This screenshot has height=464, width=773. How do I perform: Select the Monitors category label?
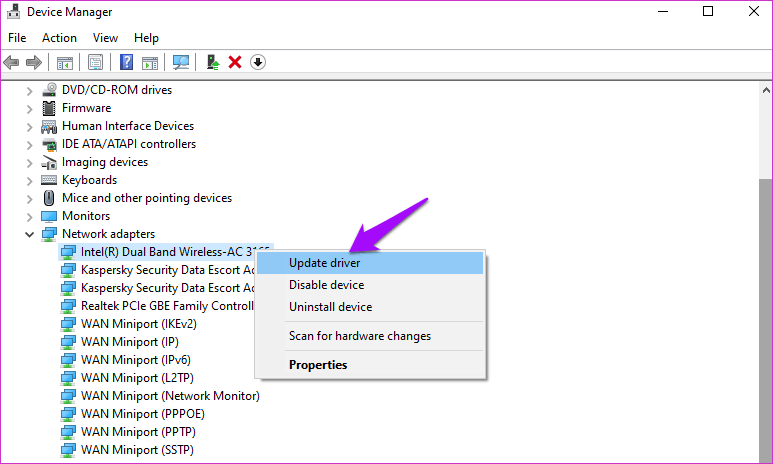click(x=86, y=216)
